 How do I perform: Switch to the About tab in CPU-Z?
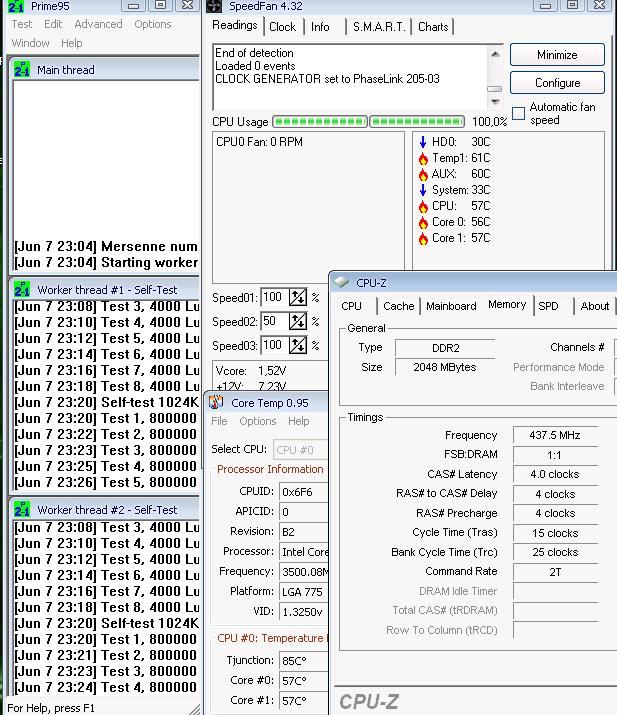[x=595, y=306]
